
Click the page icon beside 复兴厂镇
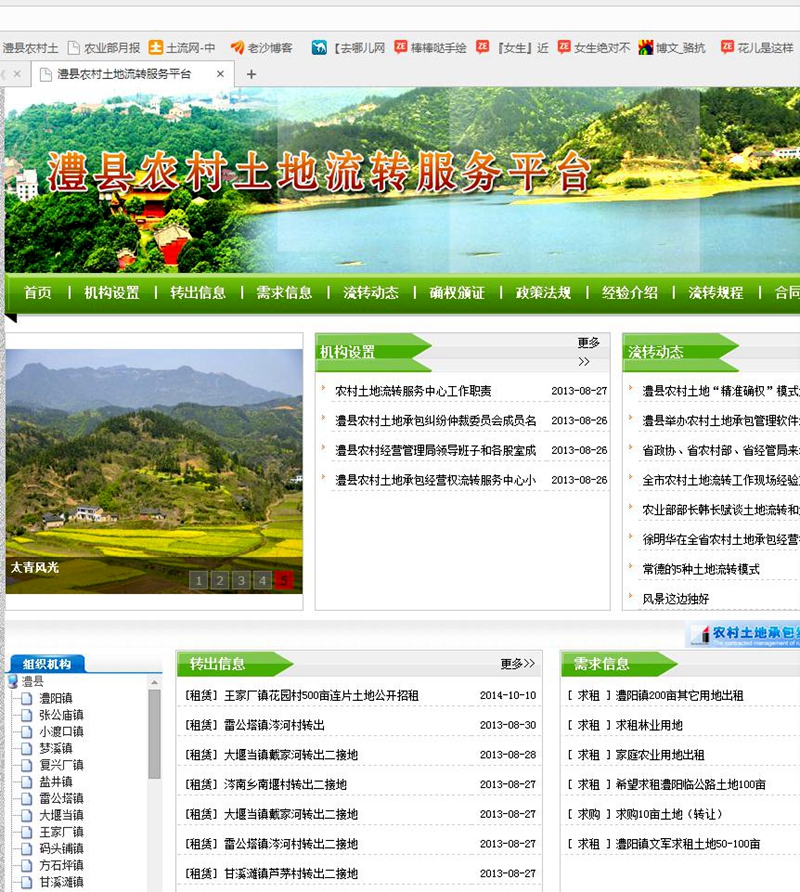point(26,765)
